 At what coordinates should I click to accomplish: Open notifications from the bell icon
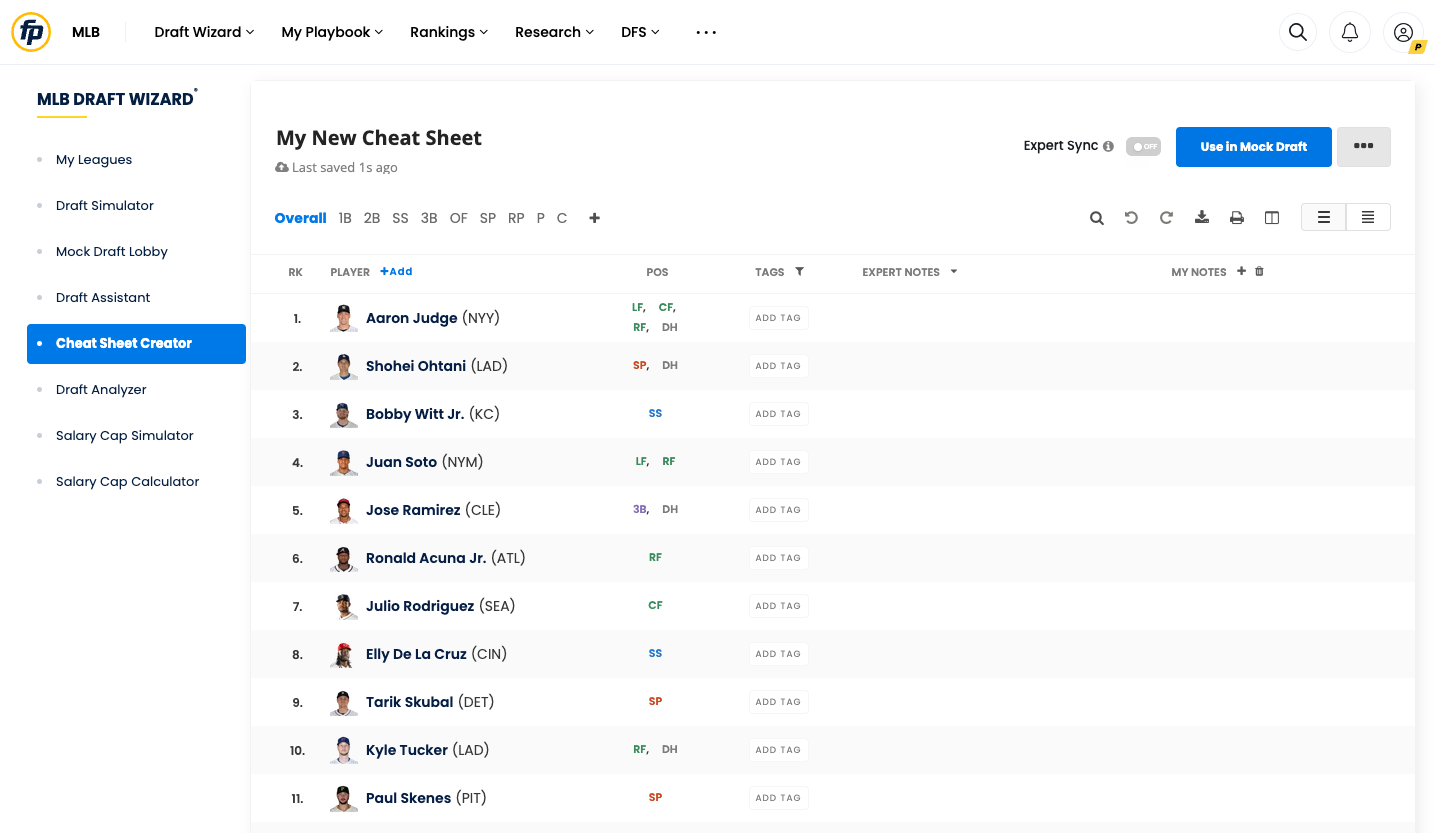tap(1349, 31)
